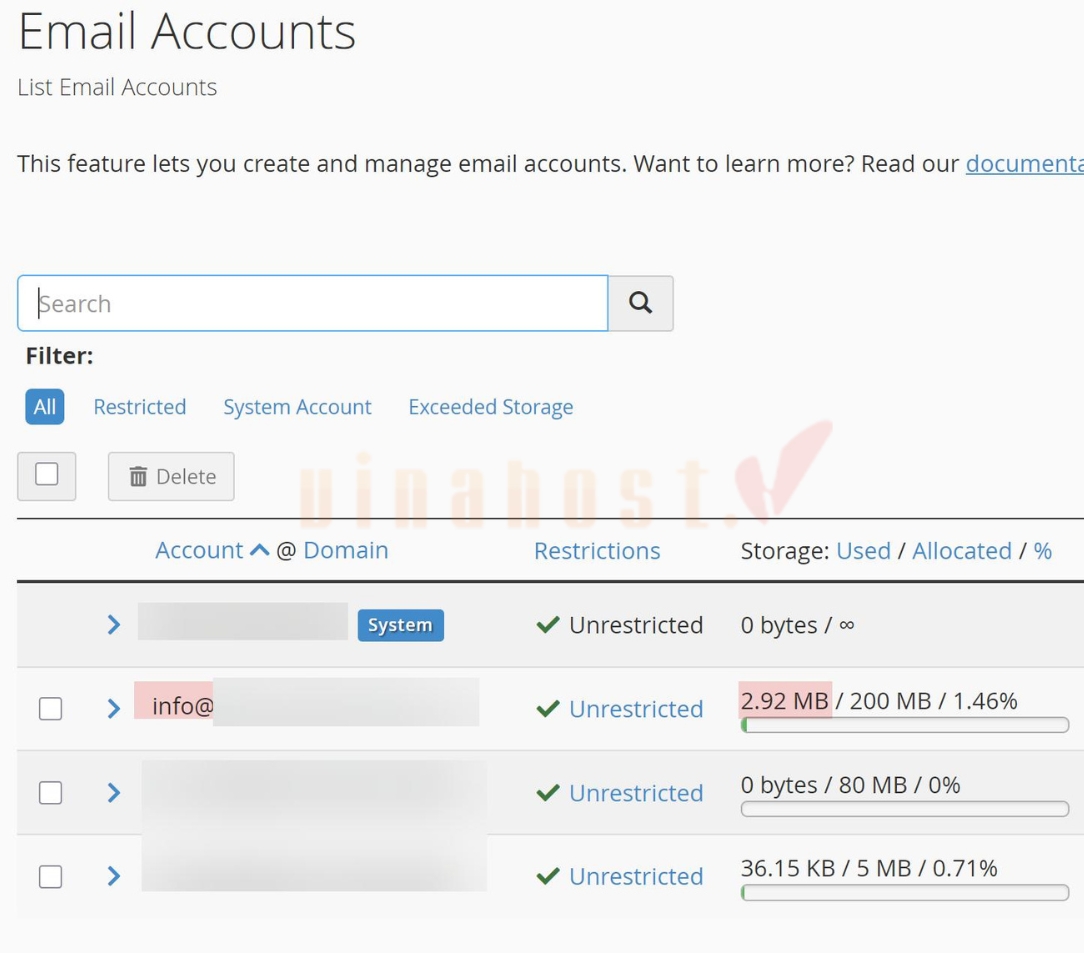Filter by Restricted accounts

coord(140,406)
